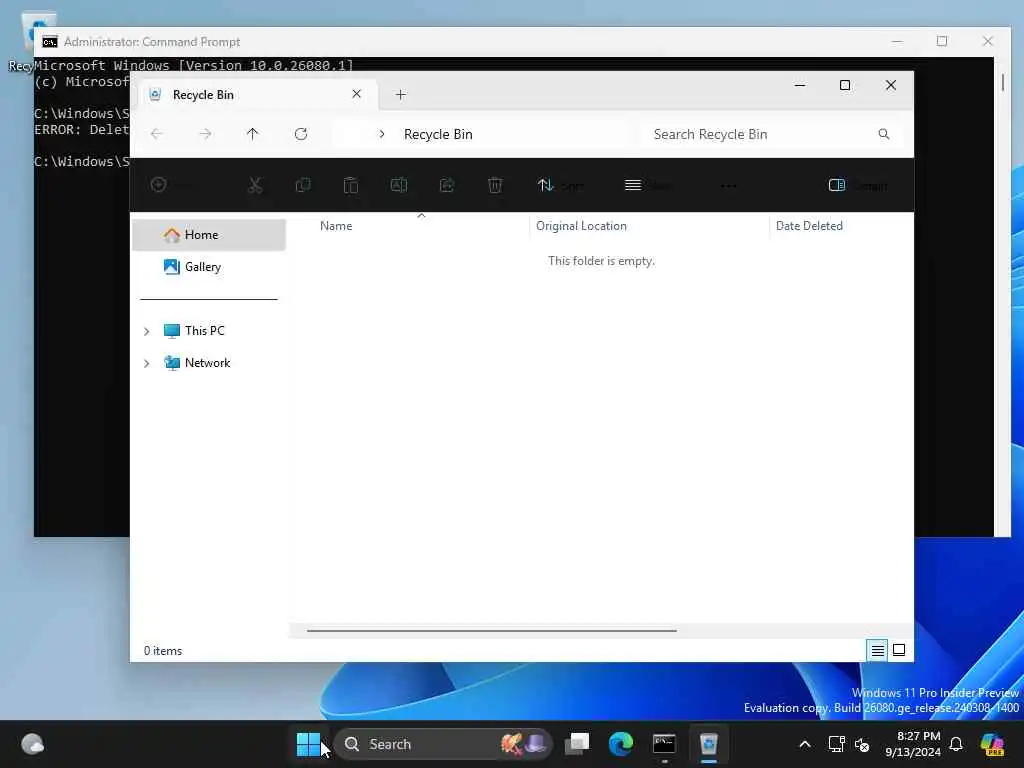This screenshot has width=1024, height=768.
Task: Open the Sort options menu
Action: (561, 185)
